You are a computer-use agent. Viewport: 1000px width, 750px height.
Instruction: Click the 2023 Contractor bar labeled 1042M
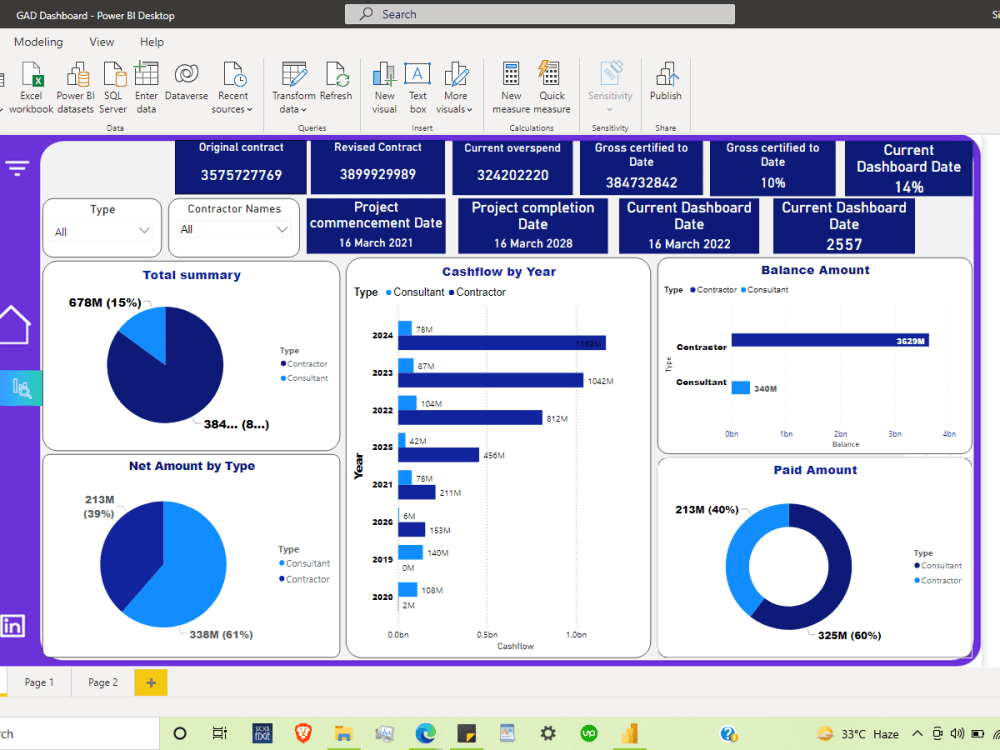click(490, 380)
